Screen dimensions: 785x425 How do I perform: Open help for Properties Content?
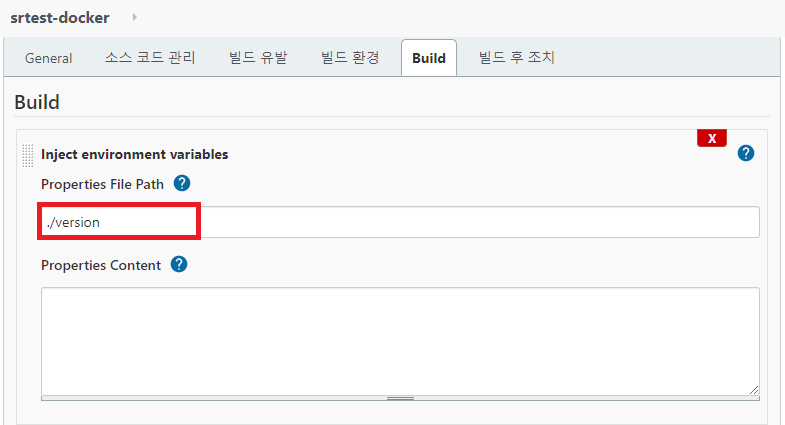[179, 264]
